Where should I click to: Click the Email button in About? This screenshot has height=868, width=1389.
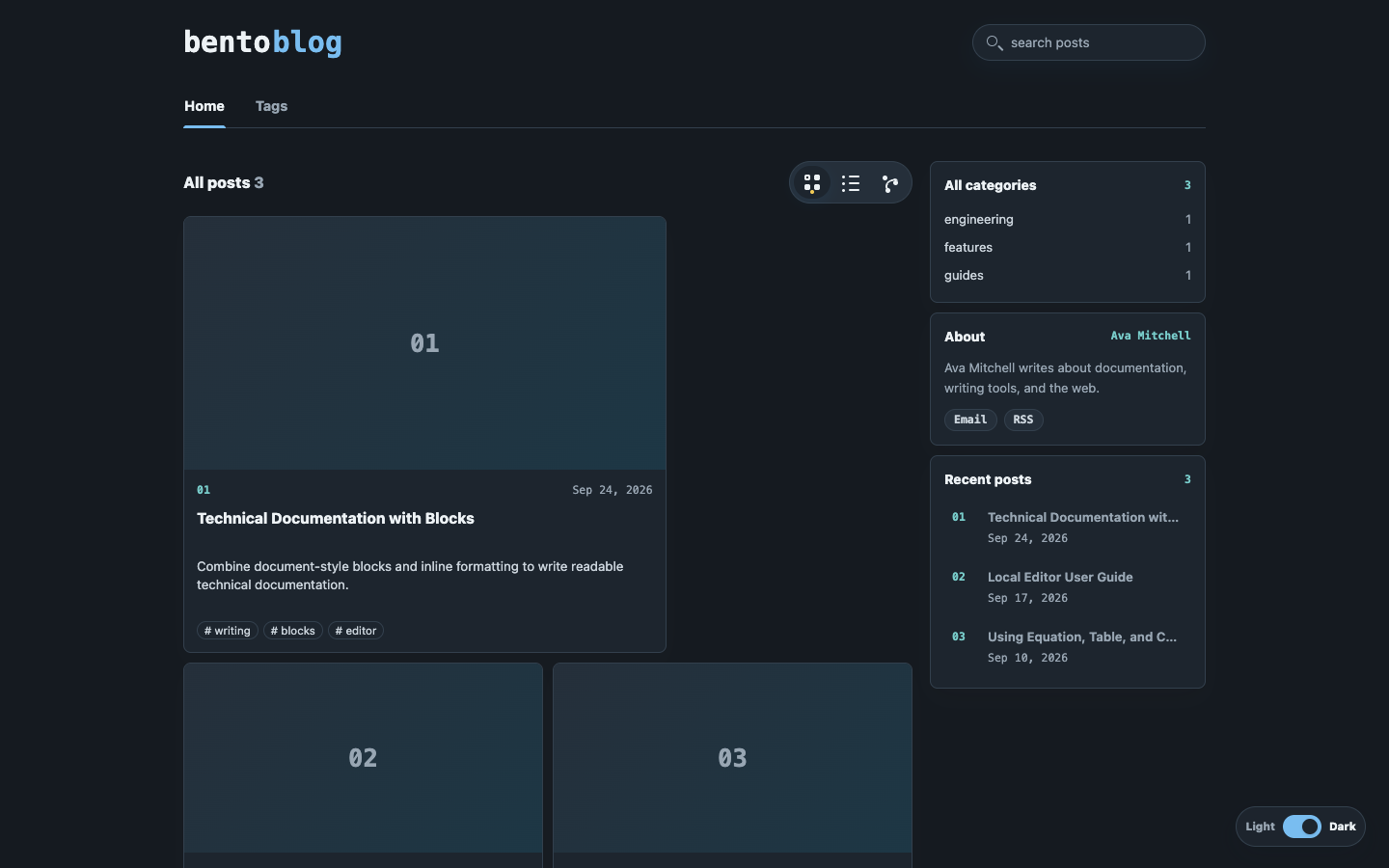[x=970, y=420]
